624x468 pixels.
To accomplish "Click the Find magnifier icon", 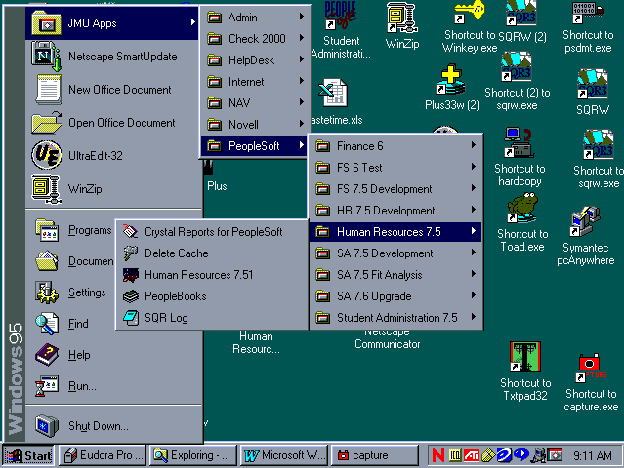I will (x=47, y=324).
